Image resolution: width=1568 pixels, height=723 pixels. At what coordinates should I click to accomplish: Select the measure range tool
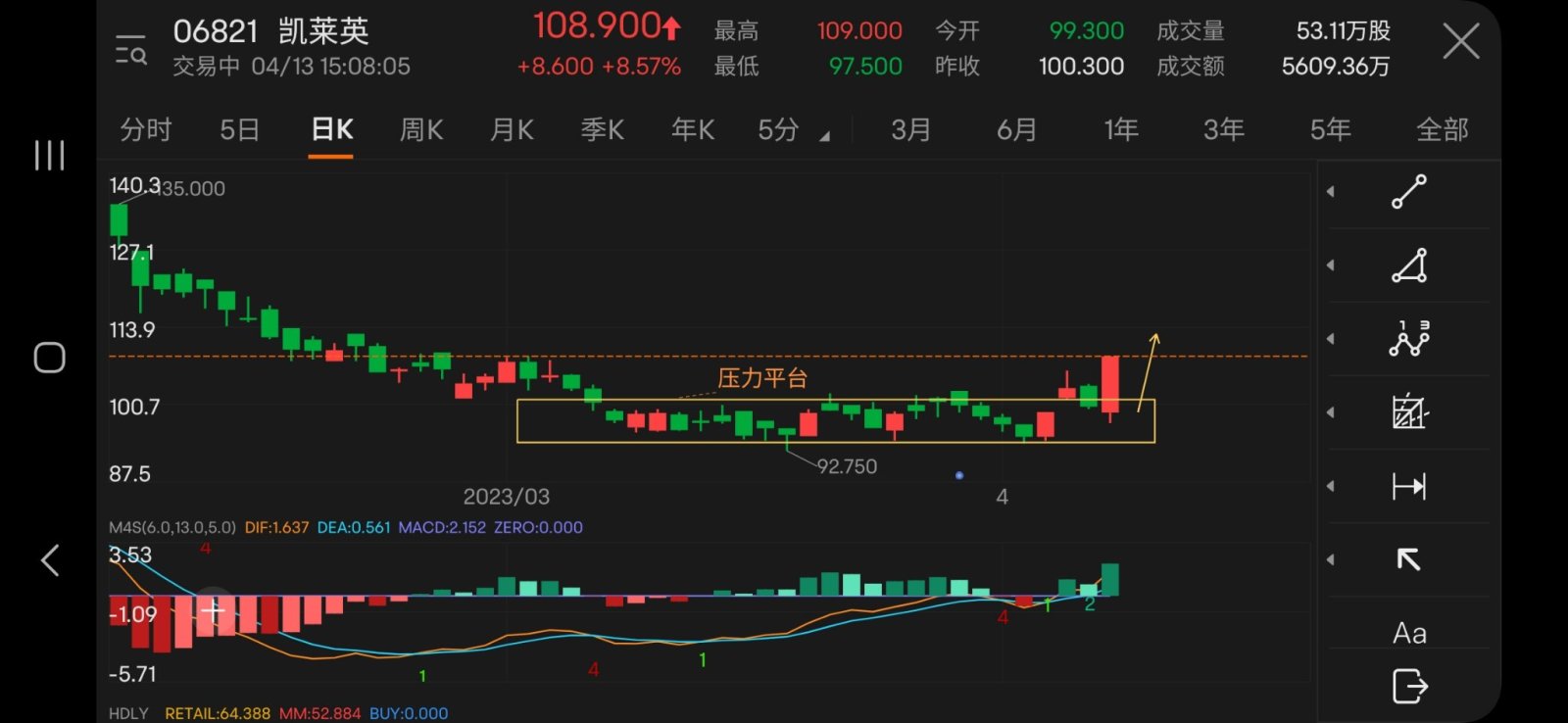[x=1408, y=412]
